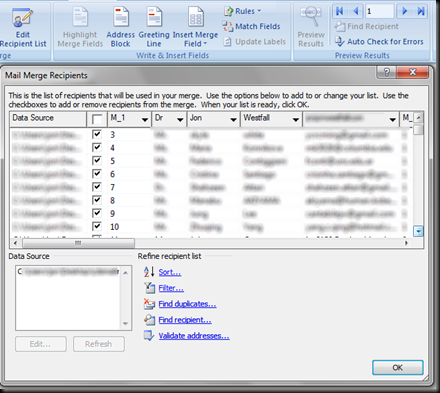Toggle the select-all header checkbox
Image resolution: width=440 pixels, height=393 pixels.
click(x=97, y=119)
